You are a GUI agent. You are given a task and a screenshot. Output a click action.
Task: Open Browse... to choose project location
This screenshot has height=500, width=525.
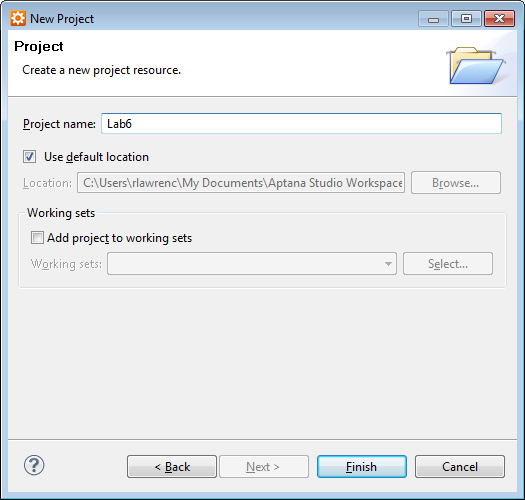point(456,183)
